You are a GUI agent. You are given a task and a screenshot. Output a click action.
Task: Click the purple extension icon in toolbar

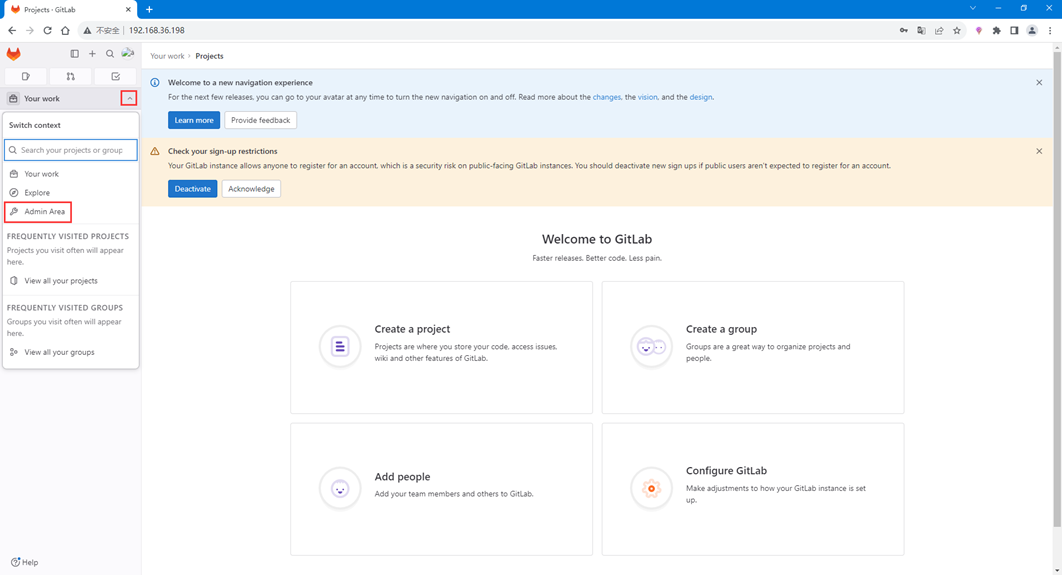coord(979,30)
